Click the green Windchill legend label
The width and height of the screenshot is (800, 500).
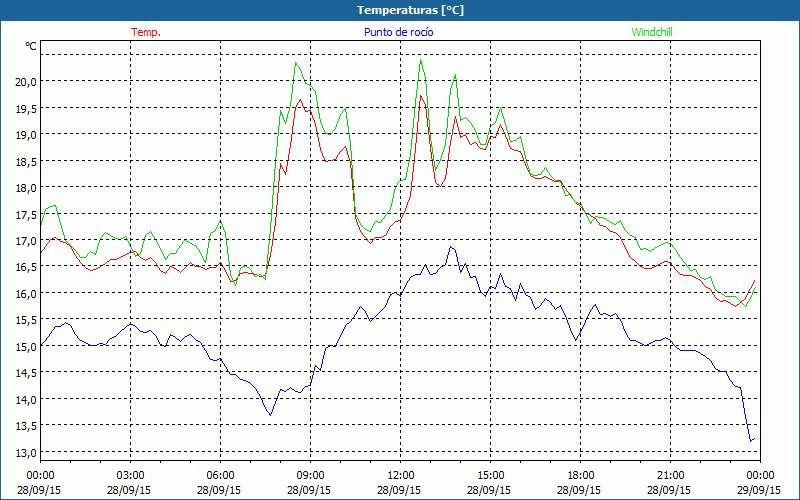coord(652,32)
